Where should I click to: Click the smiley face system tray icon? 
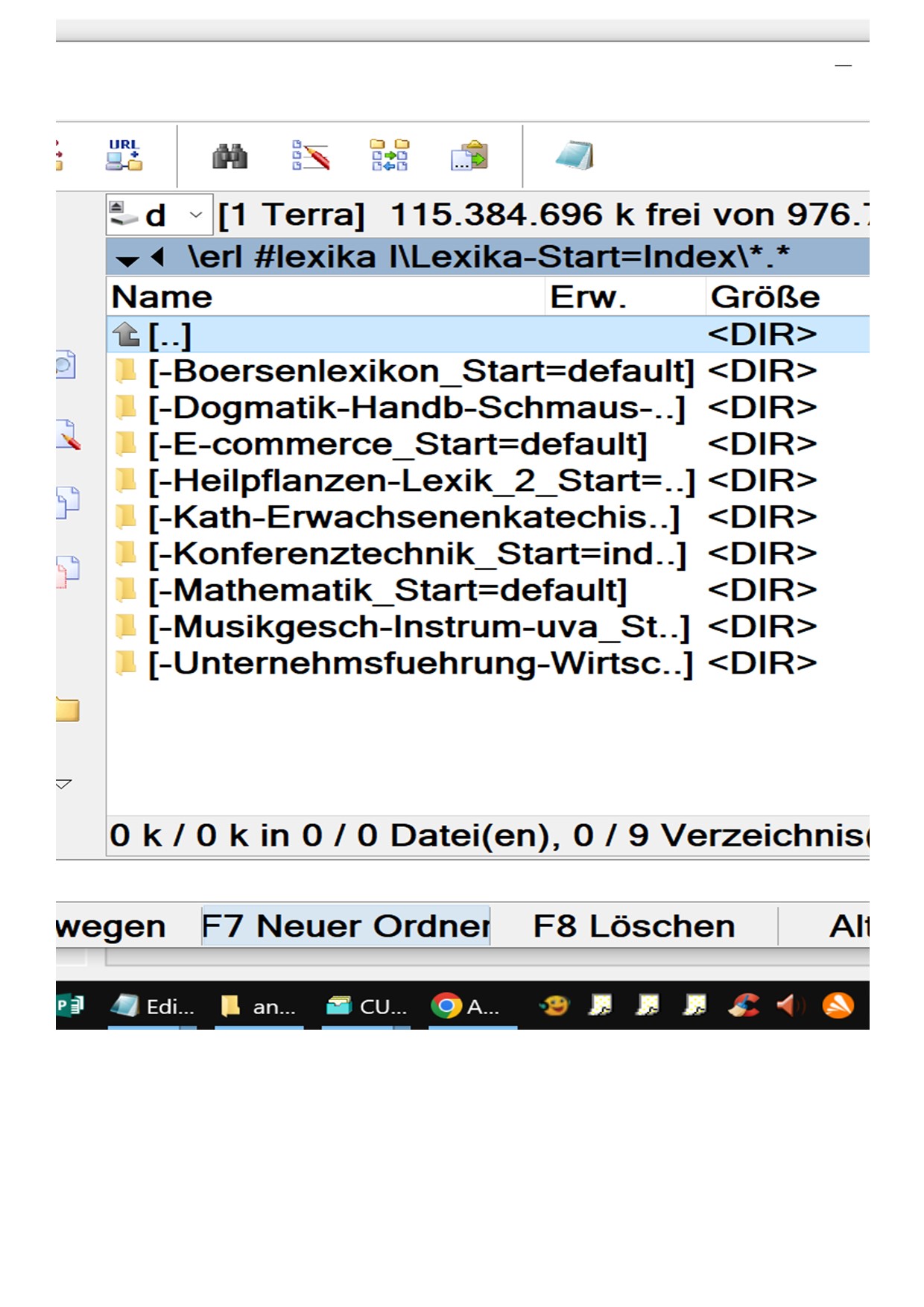(554, 1006)
